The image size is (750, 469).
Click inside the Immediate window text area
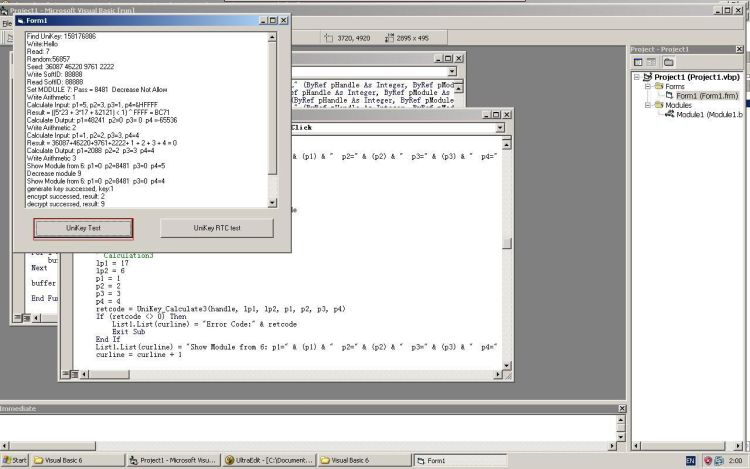point(308,428)
